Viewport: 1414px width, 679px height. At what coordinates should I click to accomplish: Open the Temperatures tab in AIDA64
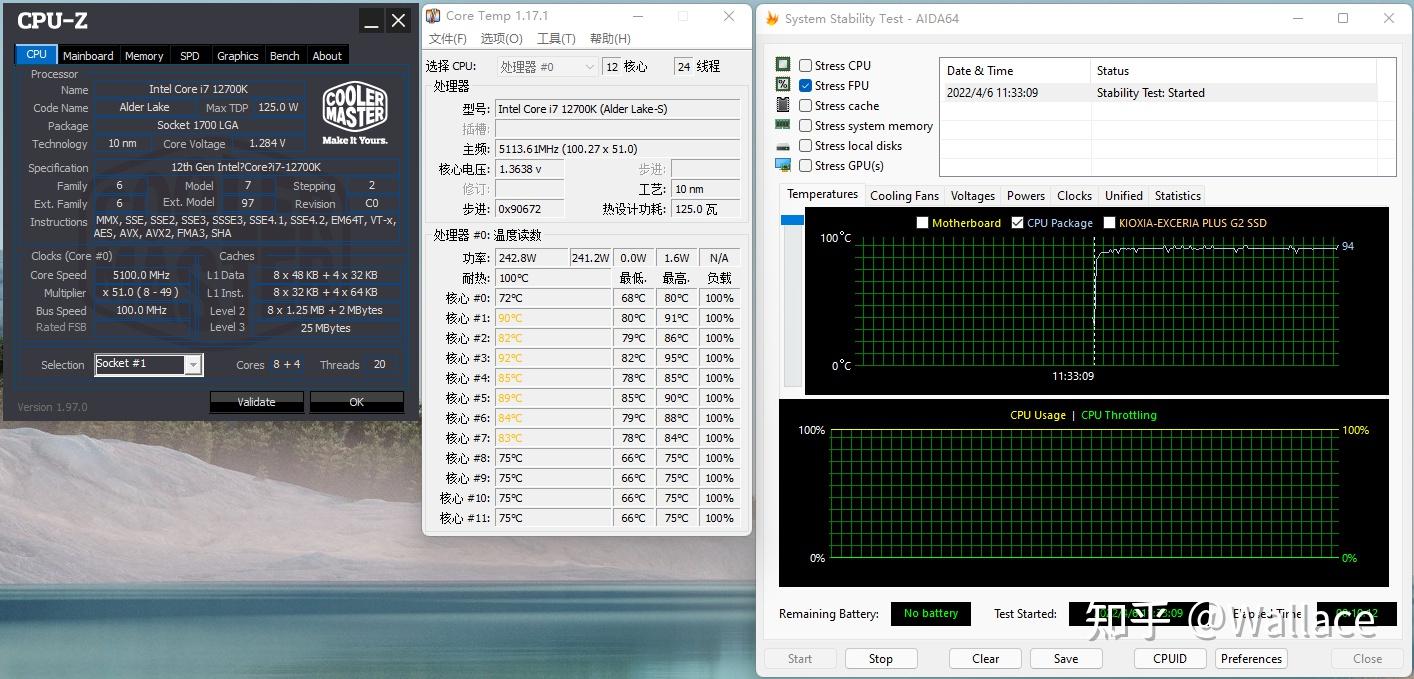pyautogui.click(x=822, y=195)
